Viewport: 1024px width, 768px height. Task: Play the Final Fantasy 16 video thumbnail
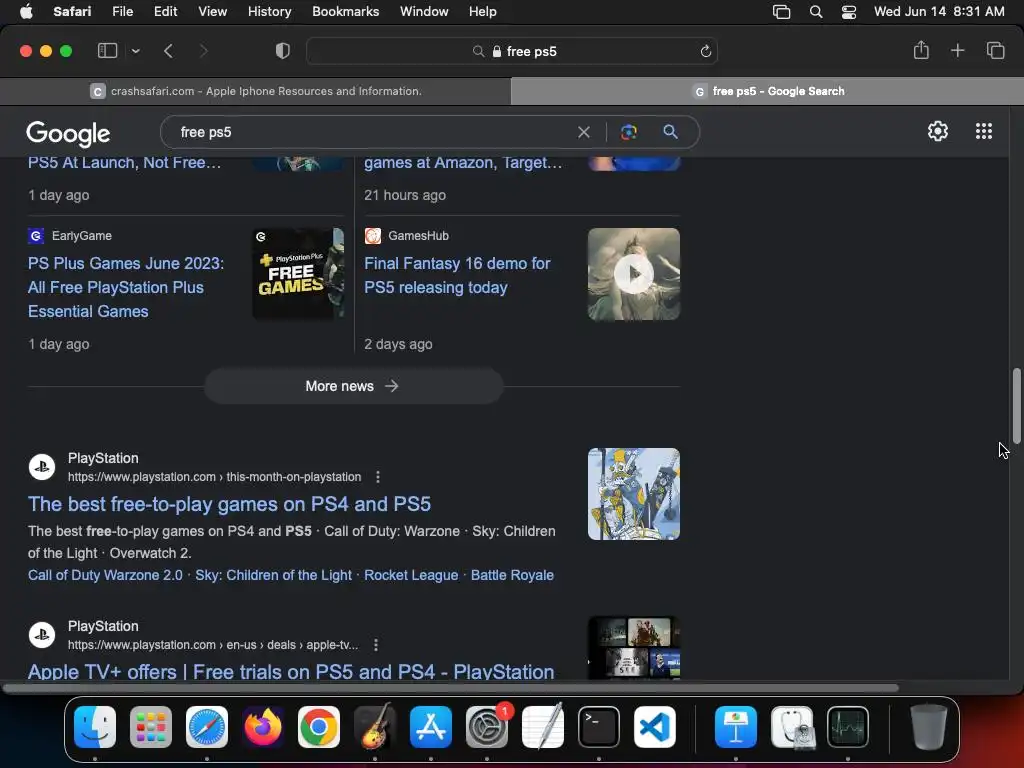click(x=633, y=274)
